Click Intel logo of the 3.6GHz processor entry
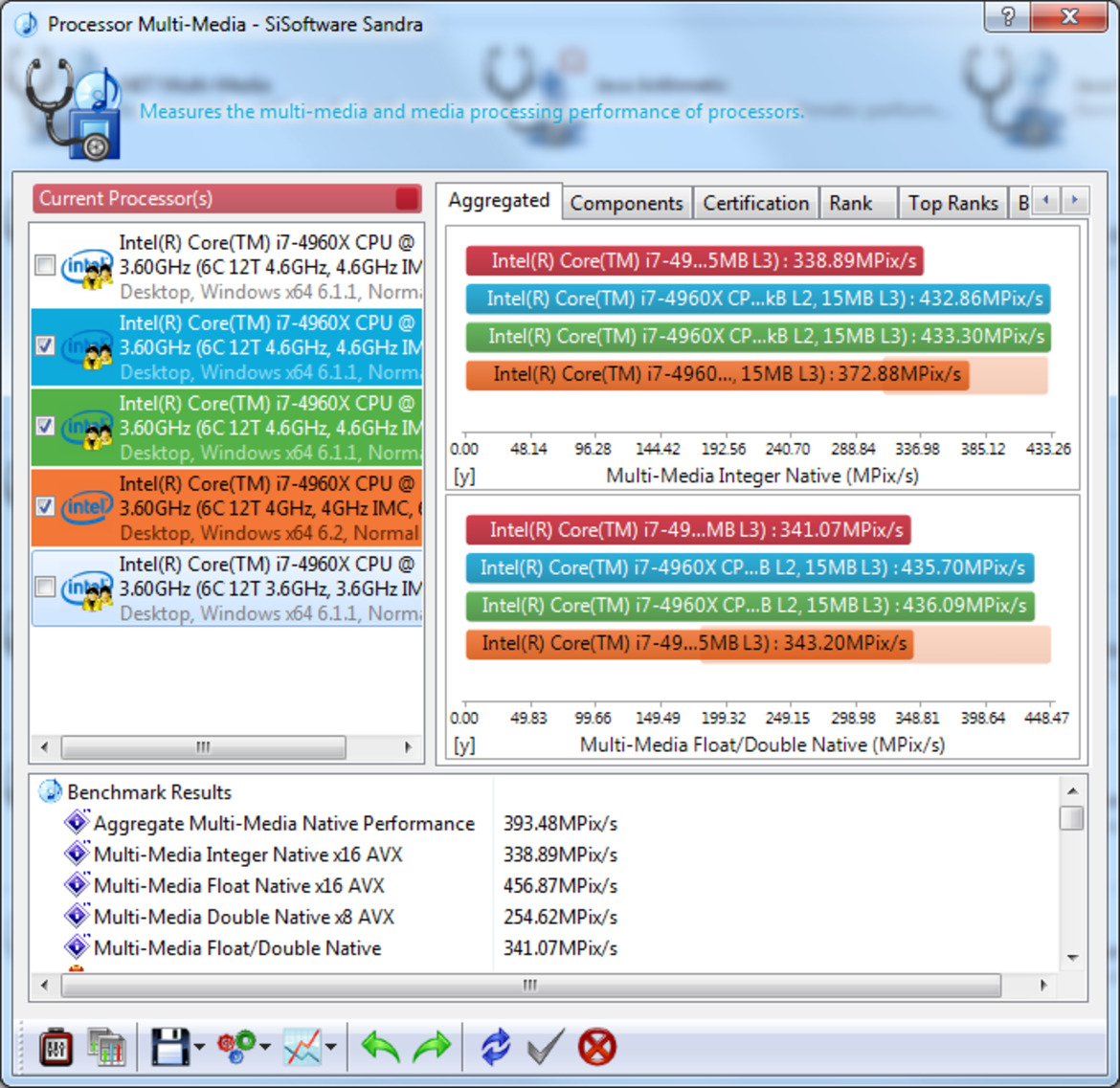This screenshot has height=1088, width=1120. pyautogui.click(x=87, y=589)
